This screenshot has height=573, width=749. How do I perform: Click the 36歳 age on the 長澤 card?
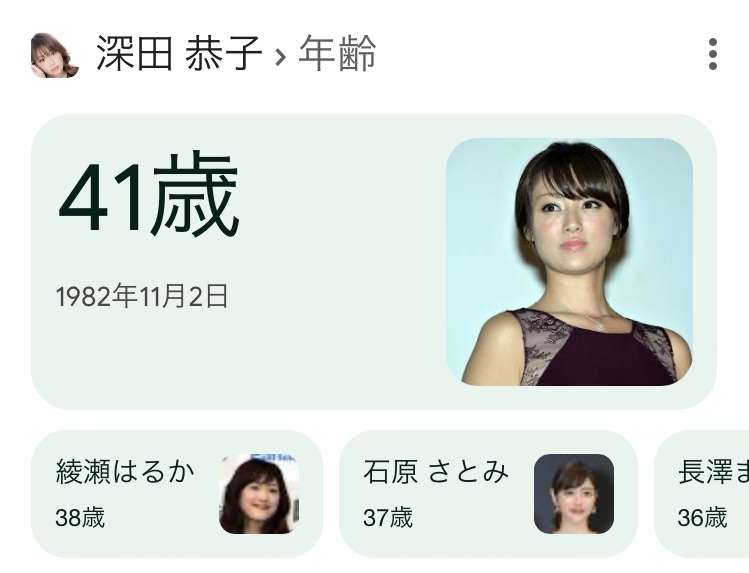702,518
